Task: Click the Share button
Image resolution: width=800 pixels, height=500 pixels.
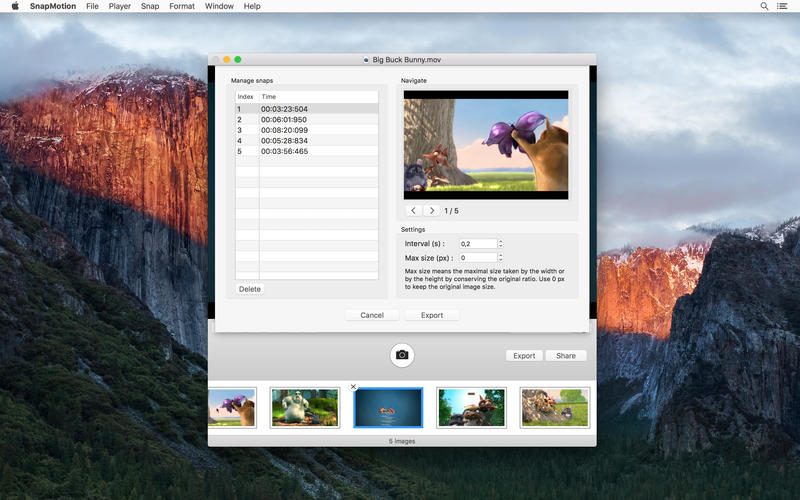Action: coord(566,355)
